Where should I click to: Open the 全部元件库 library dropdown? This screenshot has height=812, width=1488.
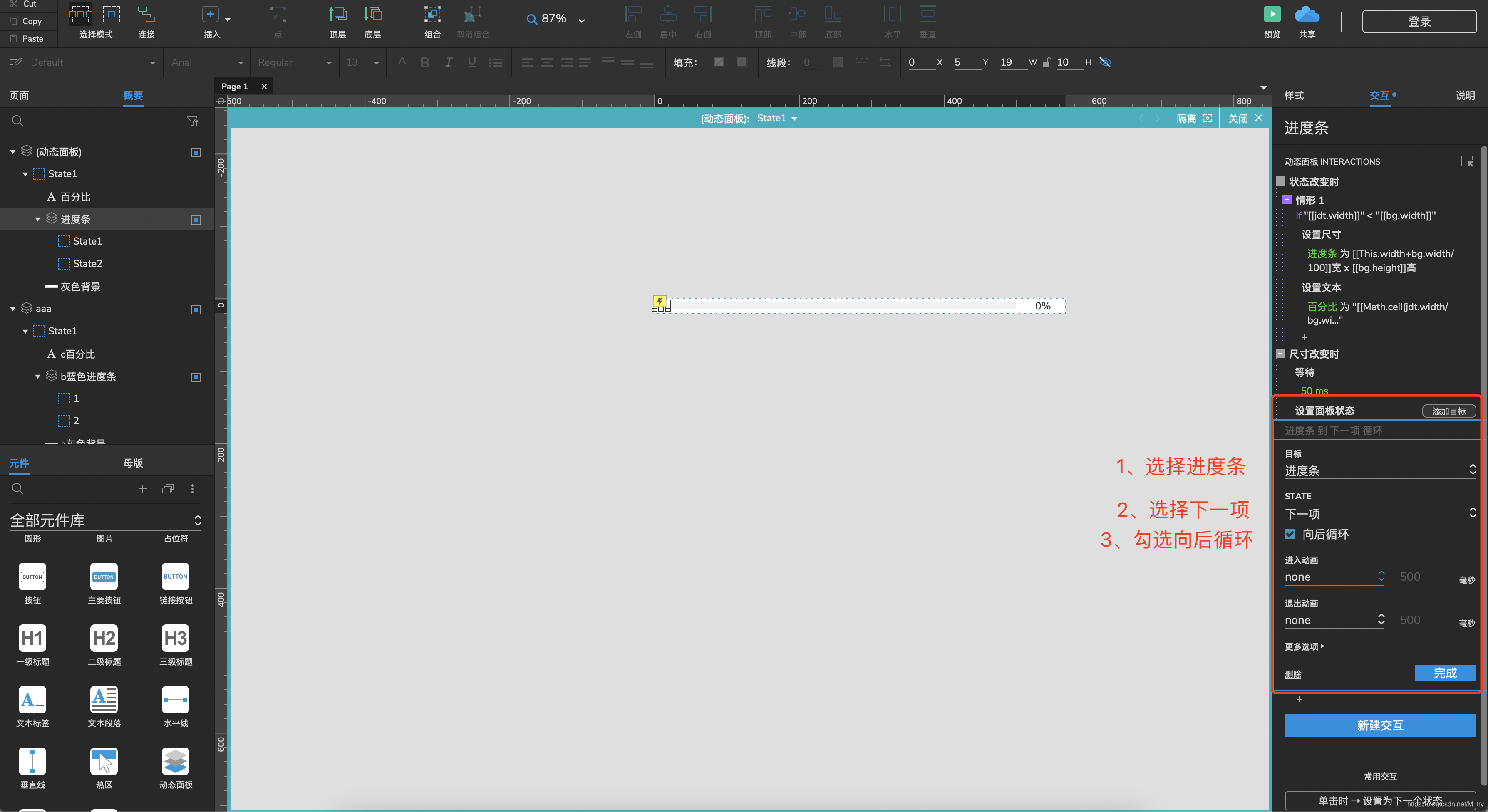point(106,520)
